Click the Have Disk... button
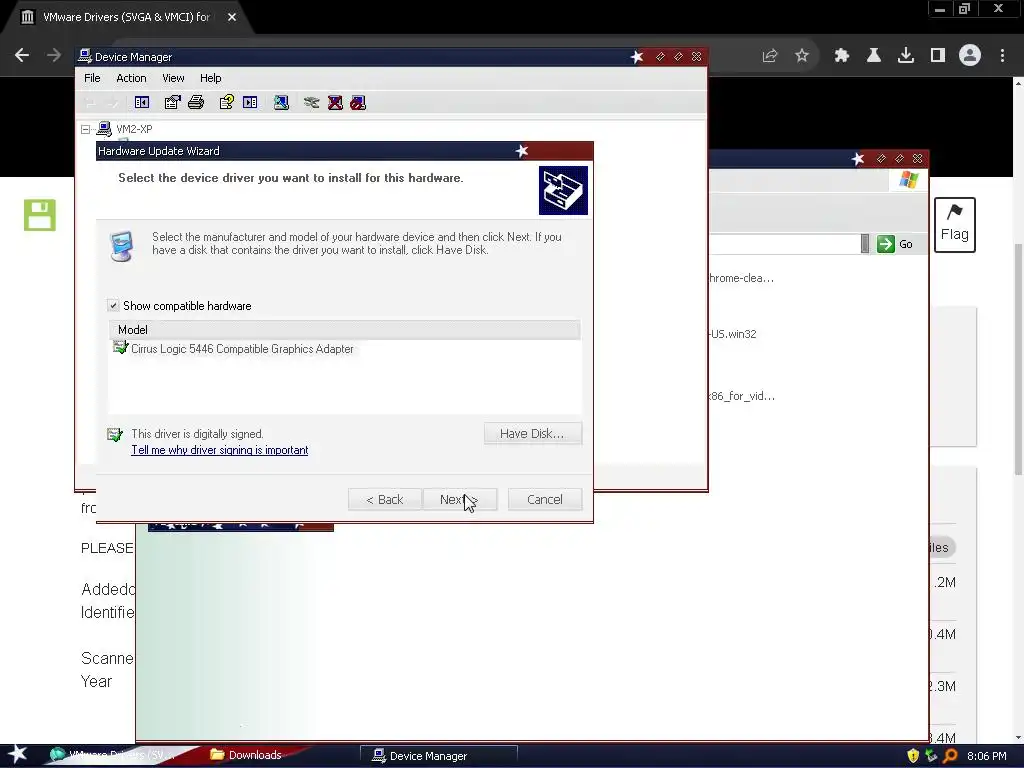This screenshot has width=1024, height=768. click(532, 434)
